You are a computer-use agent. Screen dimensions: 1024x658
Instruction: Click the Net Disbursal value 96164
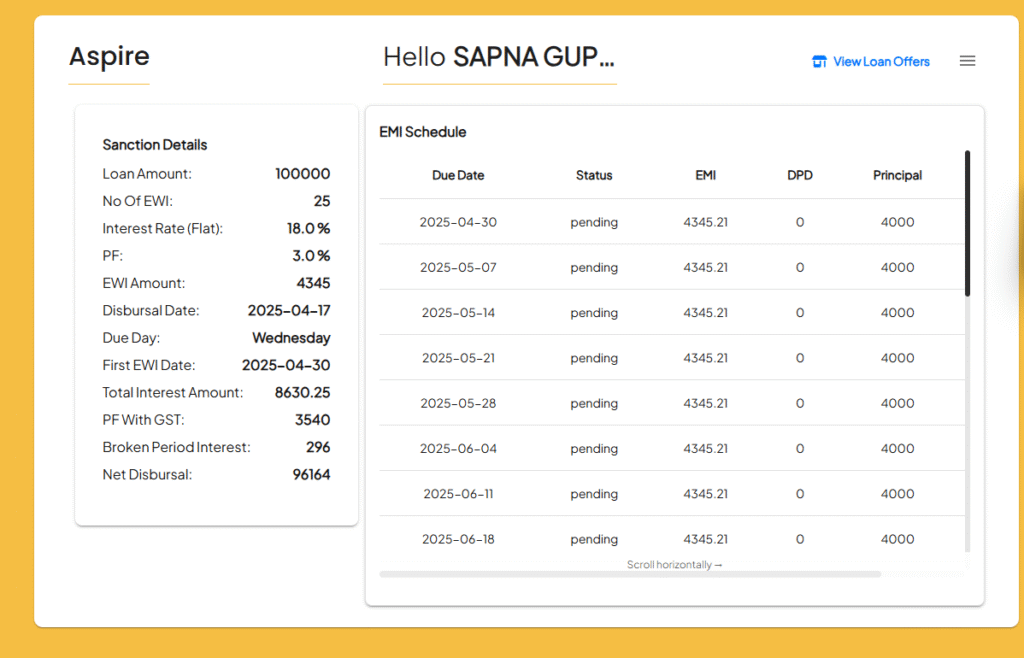pyautogui.click(x=311, y=475)
